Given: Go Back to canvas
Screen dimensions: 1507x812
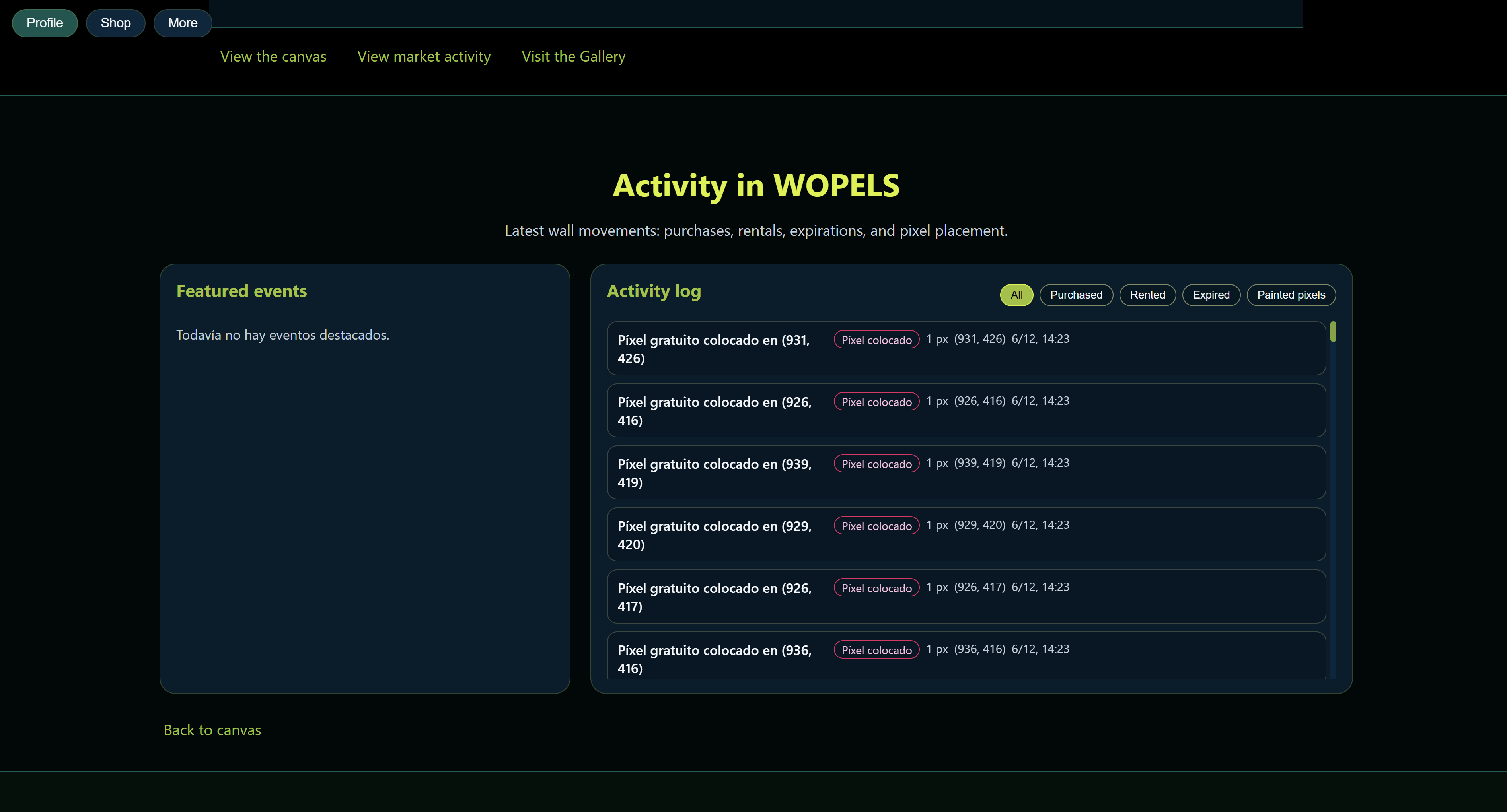Looking at the screenshot, I should point(212,730).
